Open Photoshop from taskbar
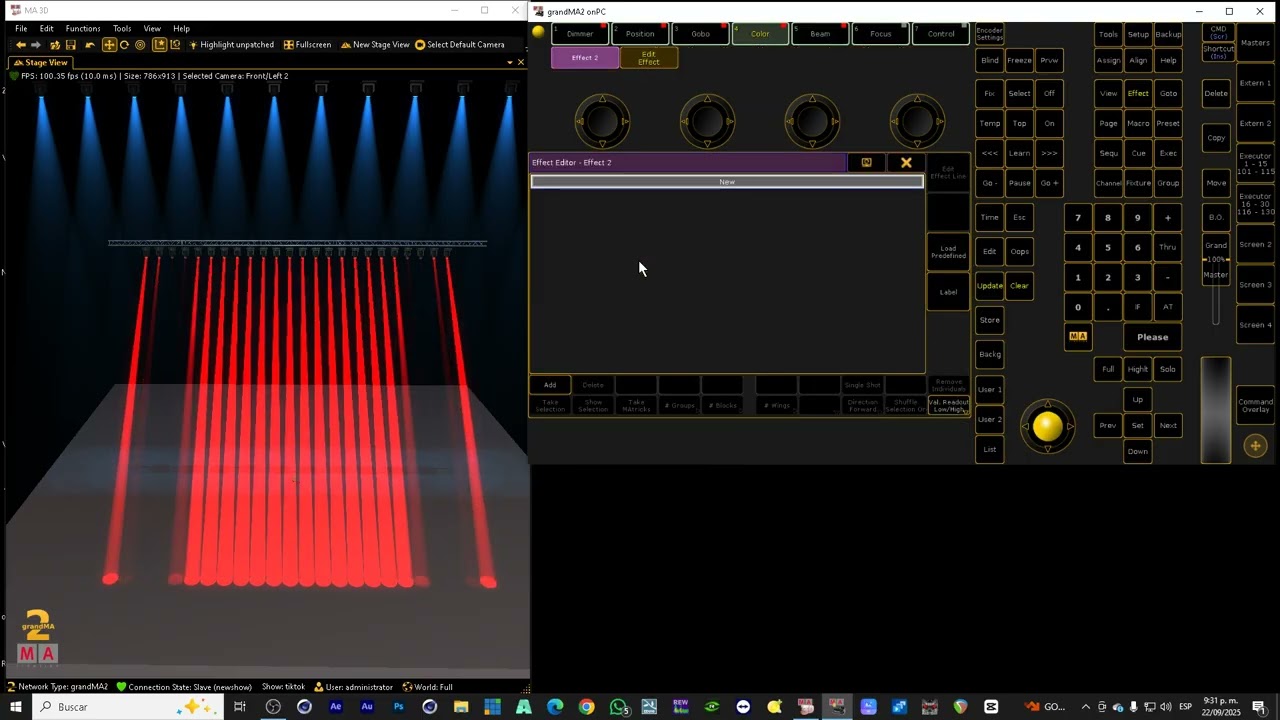The height and width of the screenshot is (720, 1280). (398, 707)
